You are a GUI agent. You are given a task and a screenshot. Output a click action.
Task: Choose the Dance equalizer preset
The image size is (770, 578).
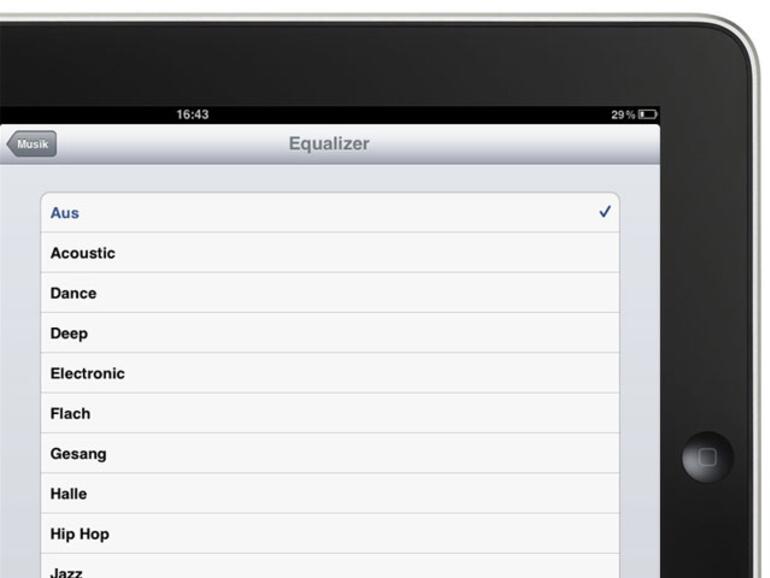tap(330, 293)
